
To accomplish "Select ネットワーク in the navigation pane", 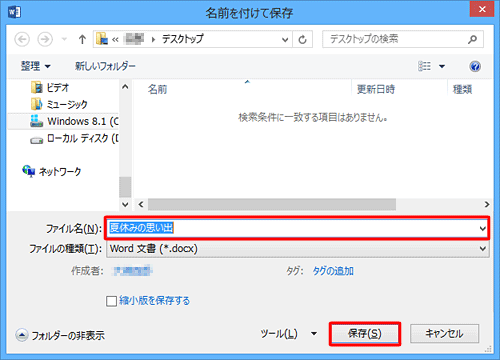I will 52,171.
